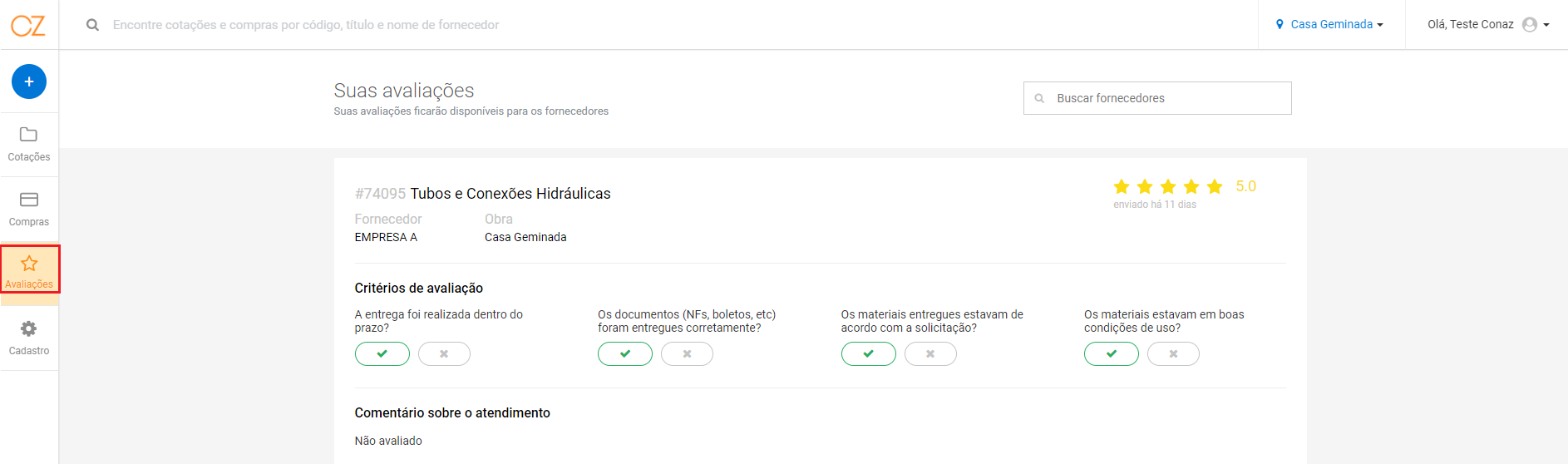Open the Tubos e Conexões Hidráulicas title
The width and height of the screenshot is (1568, 464).
[x=510, y=194]
